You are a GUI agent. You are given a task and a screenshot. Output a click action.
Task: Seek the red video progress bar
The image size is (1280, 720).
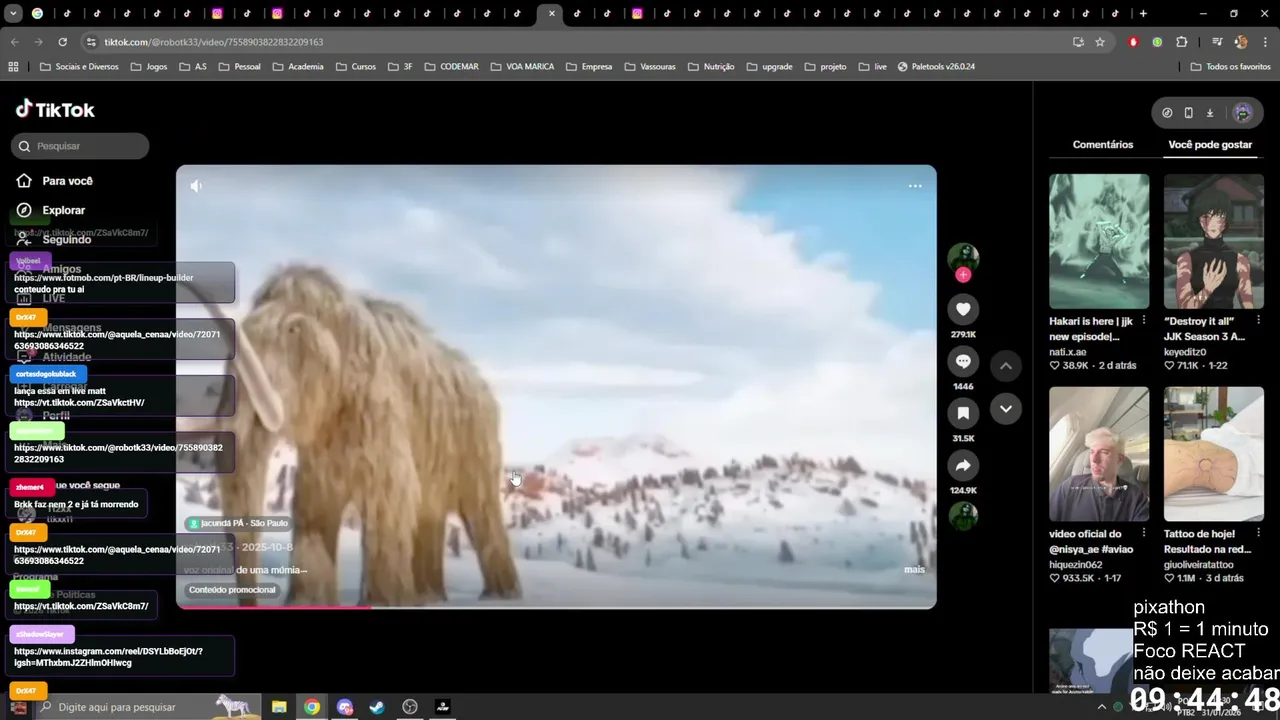click(556, 606)
